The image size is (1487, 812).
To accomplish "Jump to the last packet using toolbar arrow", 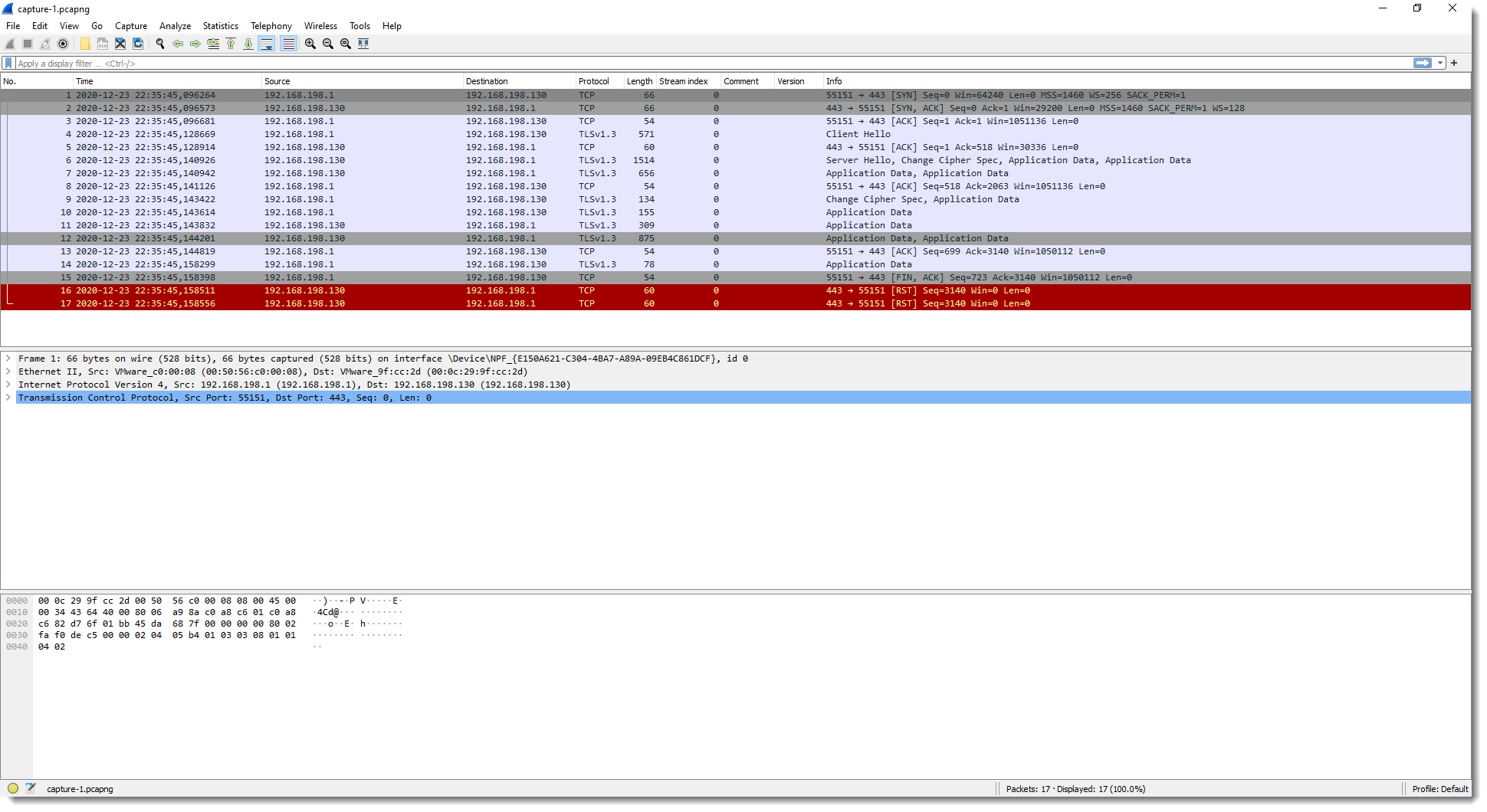I will click(x=248, y=44).
